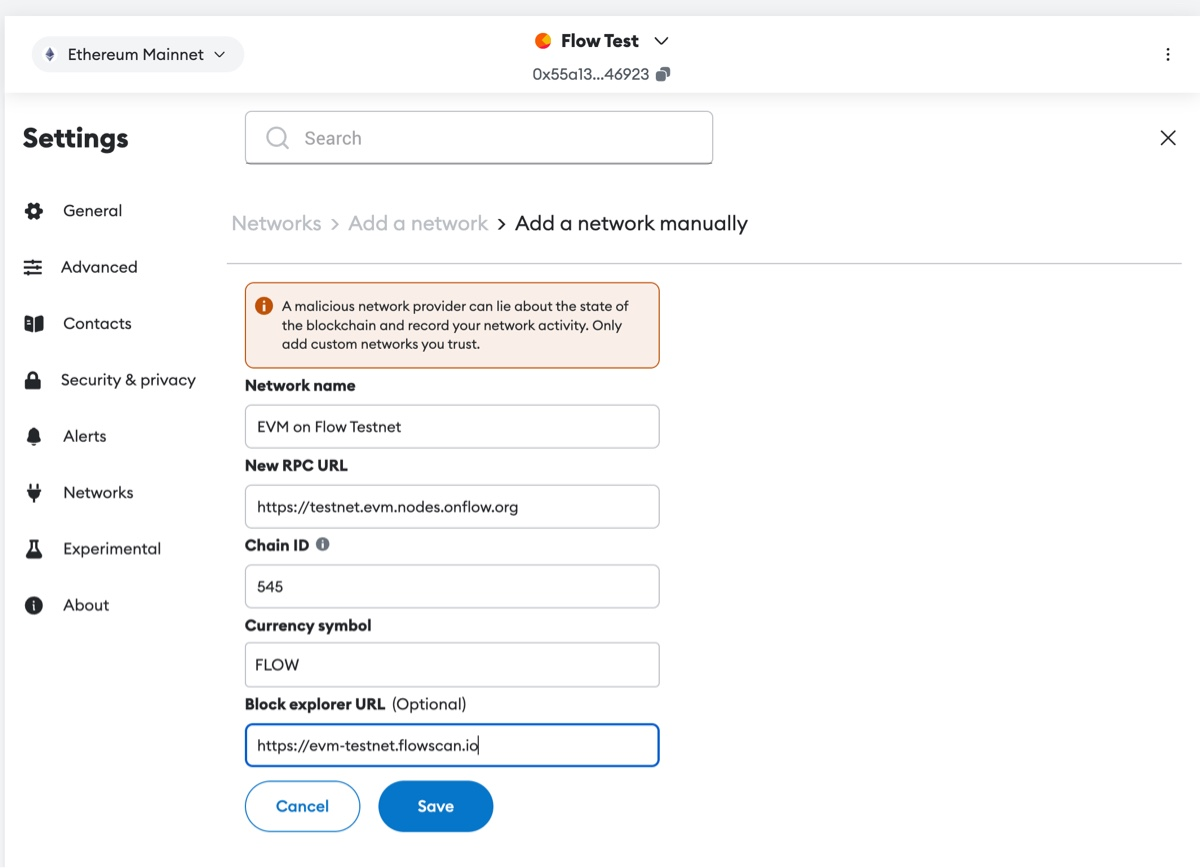This screenshot has width=1200, height=868.
Task: Click the Contacts book icon
Action: (x=34, y=324)
